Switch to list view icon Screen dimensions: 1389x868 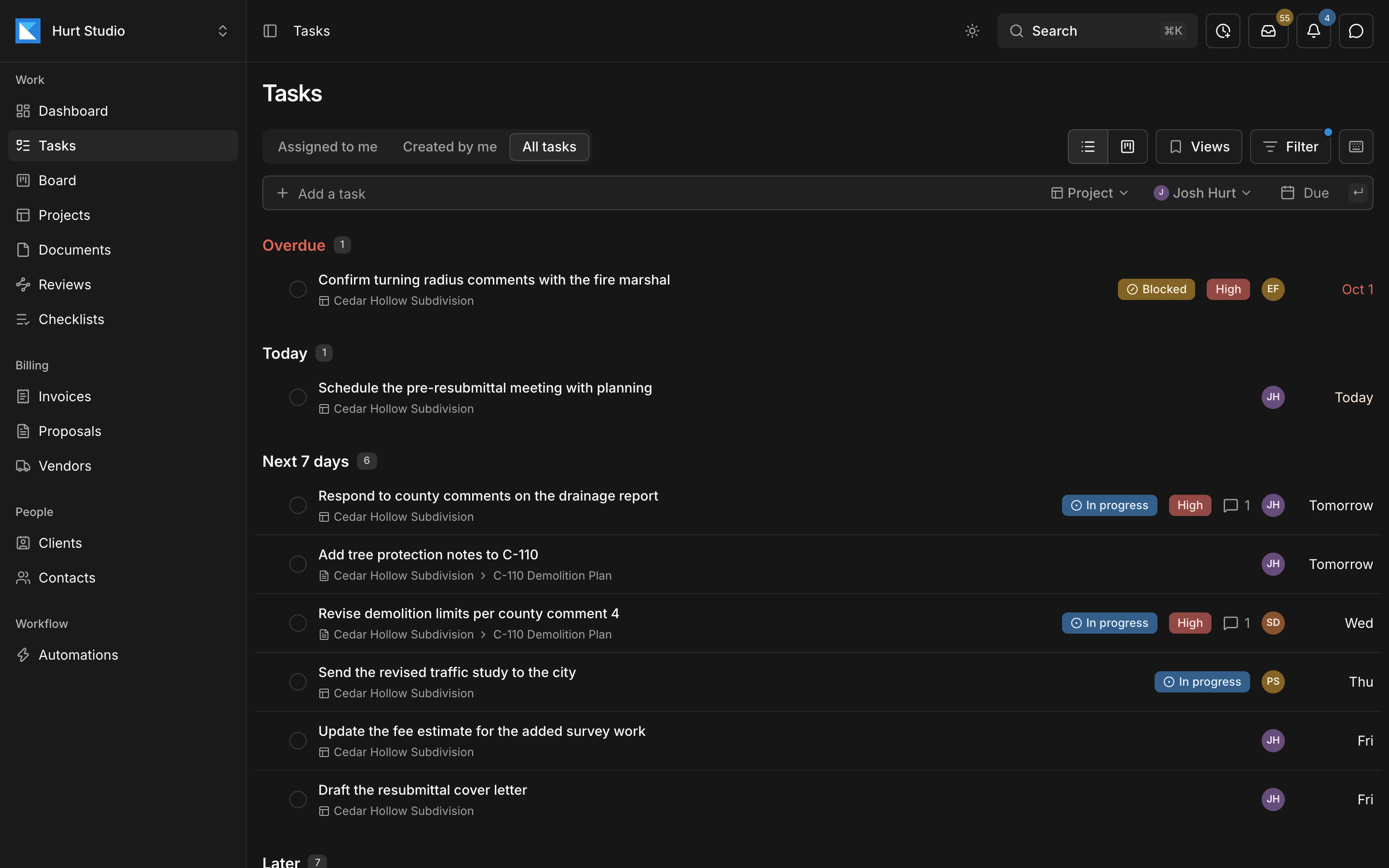pyautogui.click(x=1088, y=147)
